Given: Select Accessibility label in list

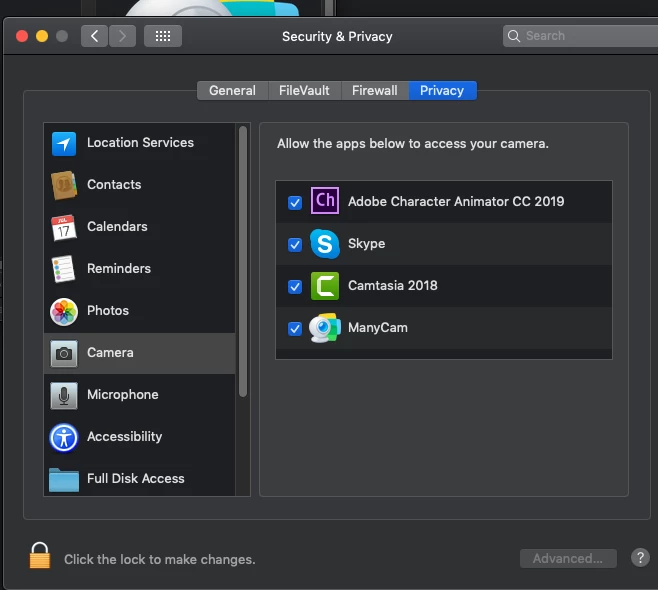Looking at the screenshot, I should 124,437.
